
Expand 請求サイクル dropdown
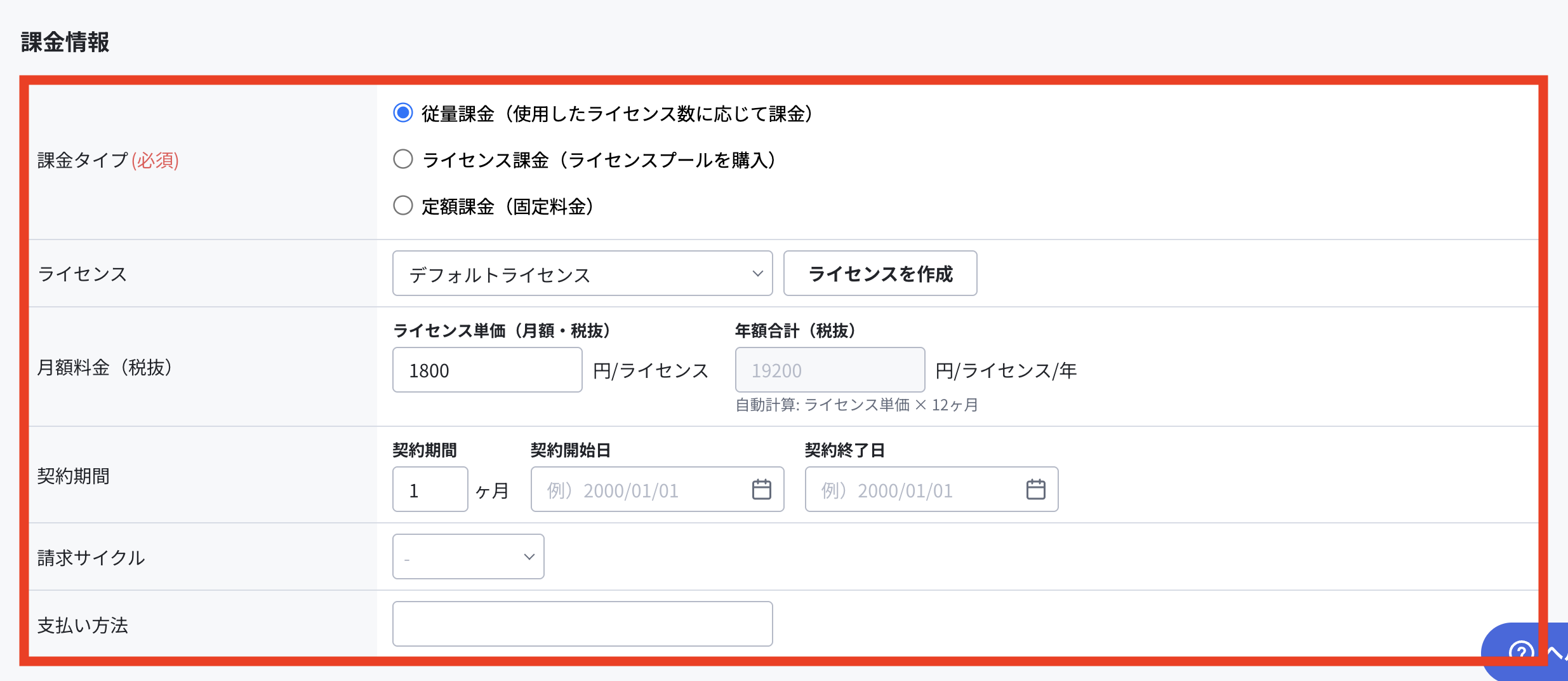click(x=468, y=556)
